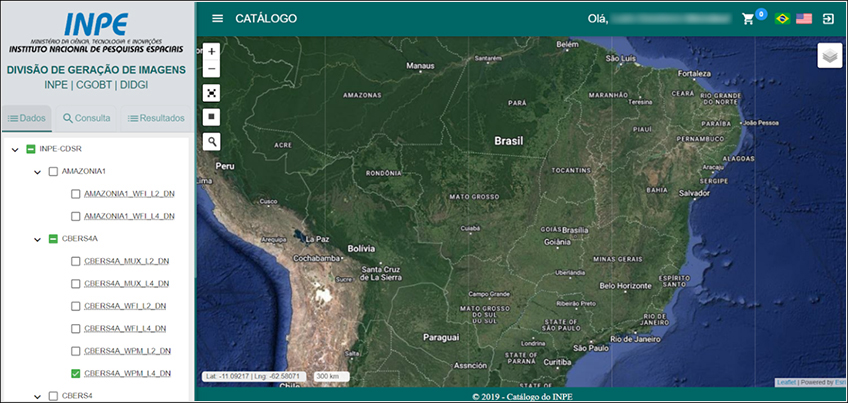
Task: Switch to the Consulta tab
Action: (x=86, y=118)
